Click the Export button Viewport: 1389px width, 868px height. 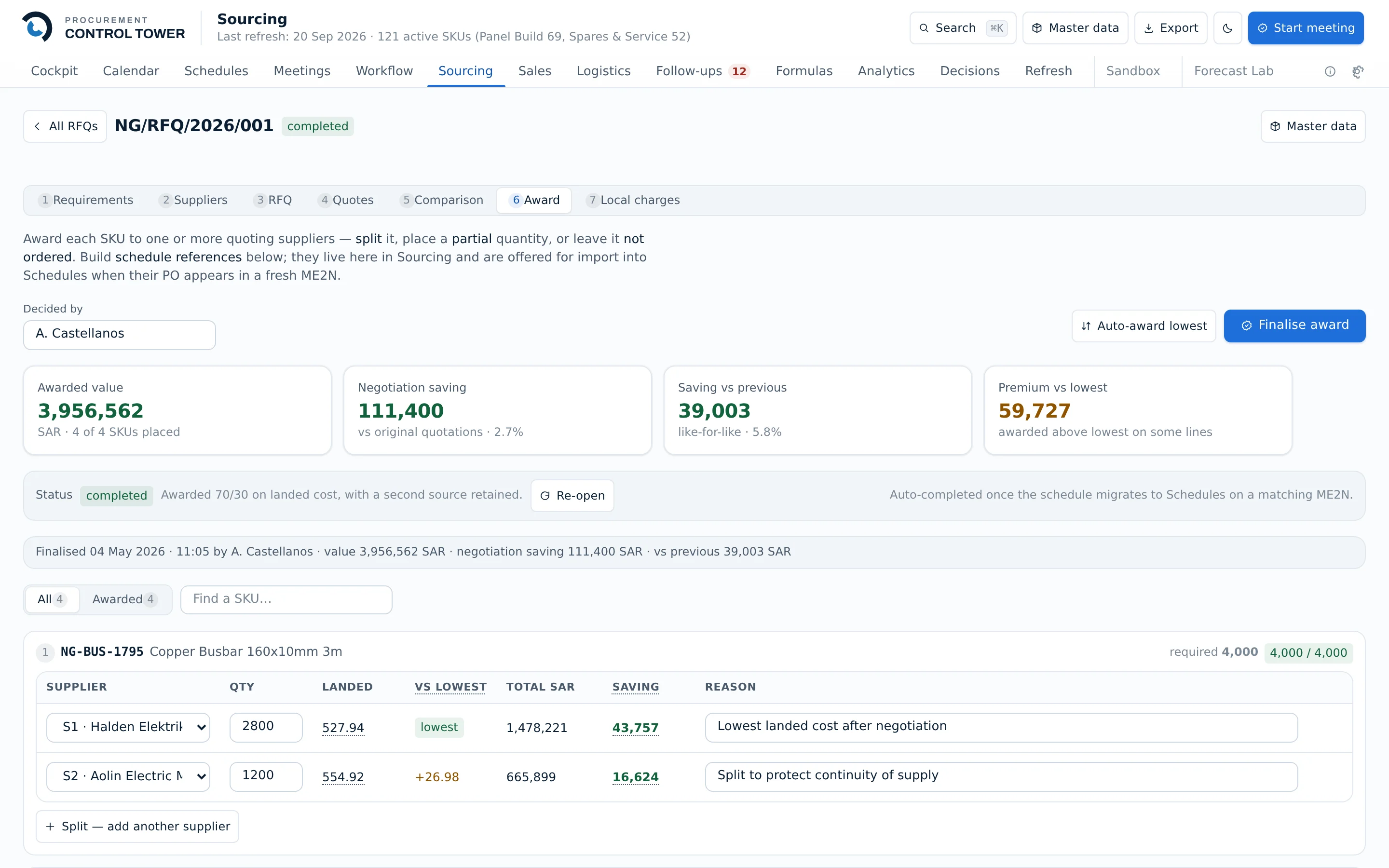[1171, 28]
